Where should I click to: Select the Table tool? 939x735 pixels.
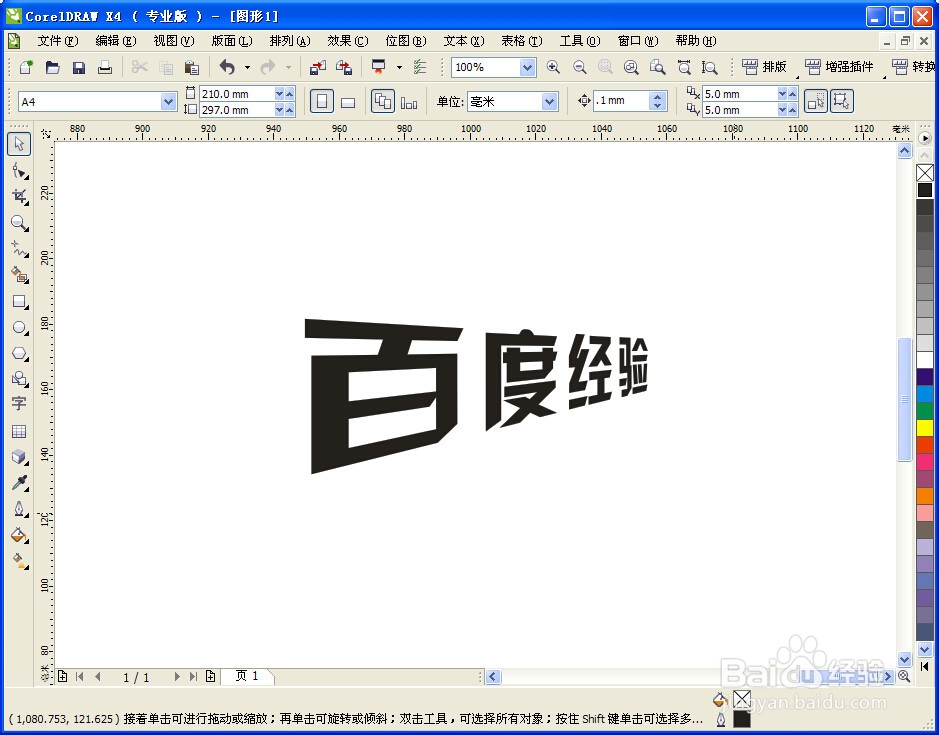[19, 431]
